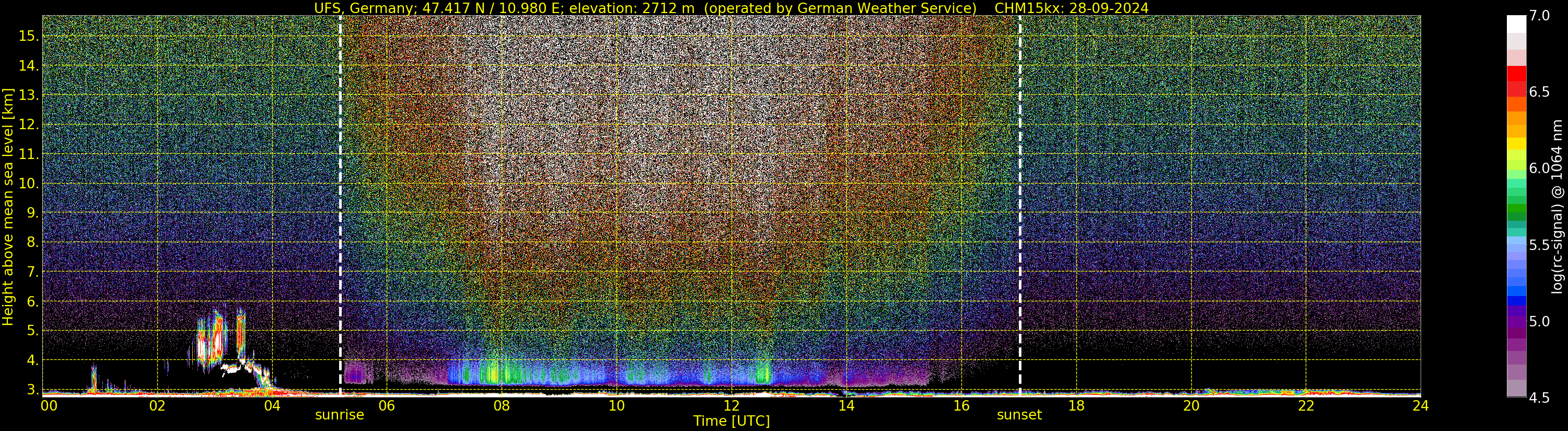Click the '15.' height tick label

point(29,36)
